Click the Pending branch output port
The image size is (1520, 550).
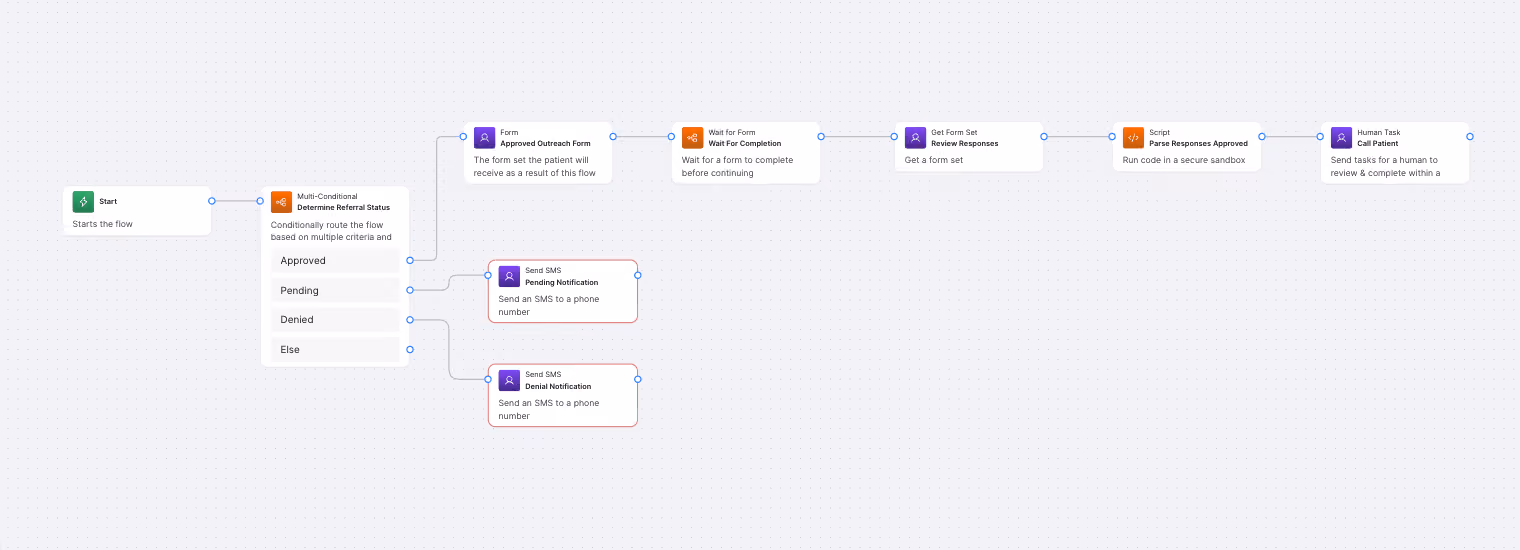(410, 290)
